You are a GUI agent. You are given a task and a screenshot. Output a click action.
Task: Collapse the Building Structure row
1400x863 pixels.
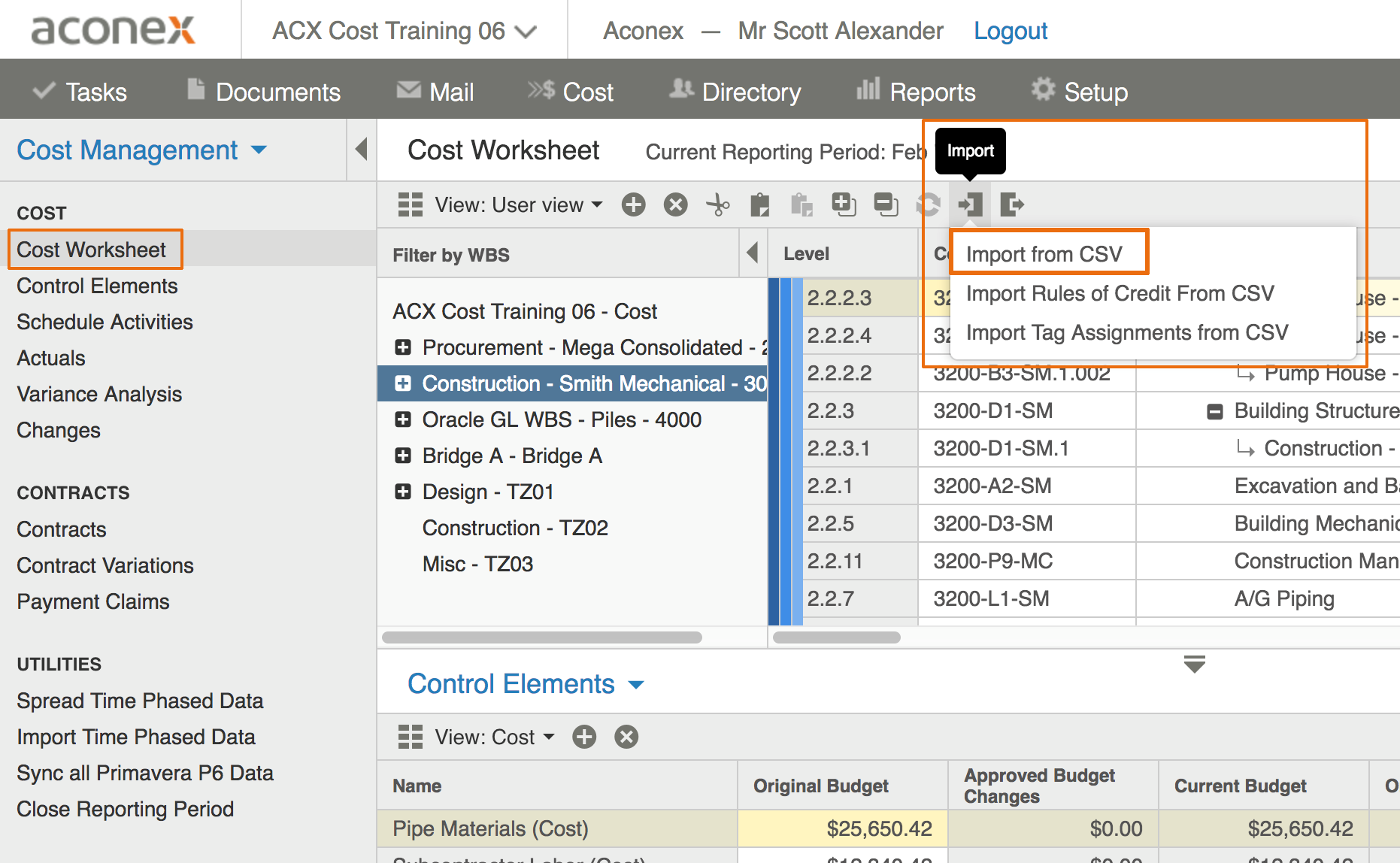pyautogui.click(x=1214, y=411)
